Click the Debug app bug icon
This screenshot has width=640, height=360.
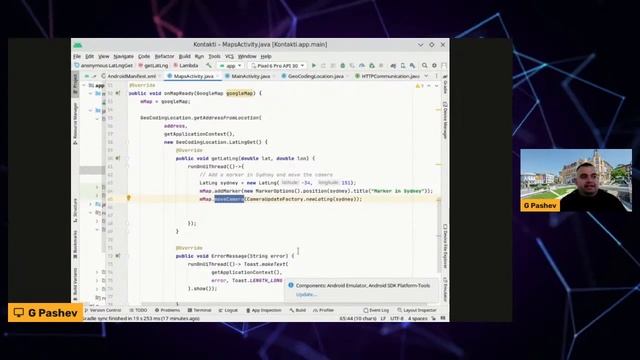(342, 65)
